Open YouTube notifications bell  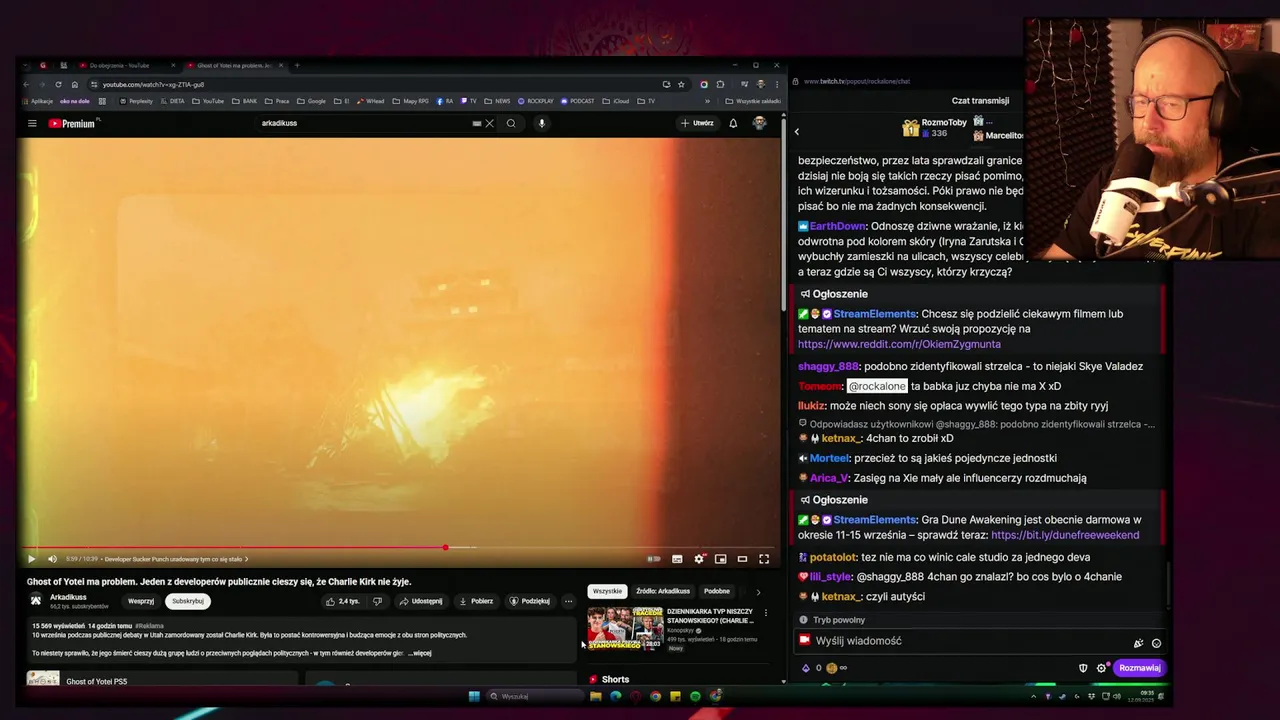click(733, 123)
